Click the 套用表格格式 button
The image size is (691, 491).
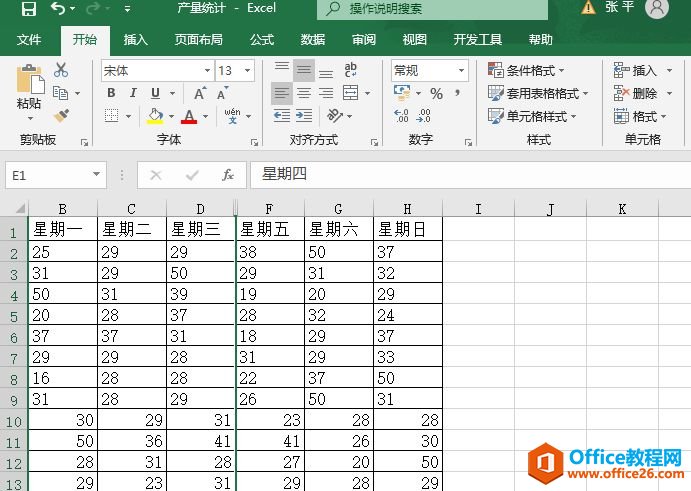click(x=537, y=93)
